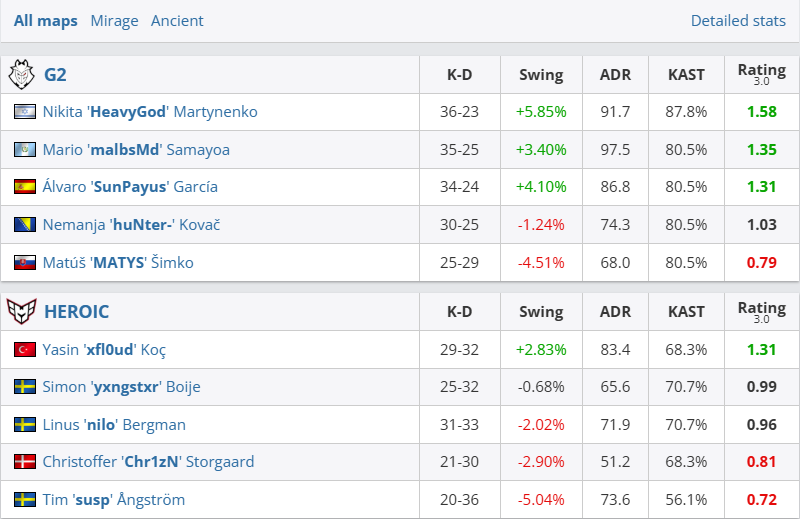Open the HEROIC team name link

pyautogui.click(x=74, y=311)
